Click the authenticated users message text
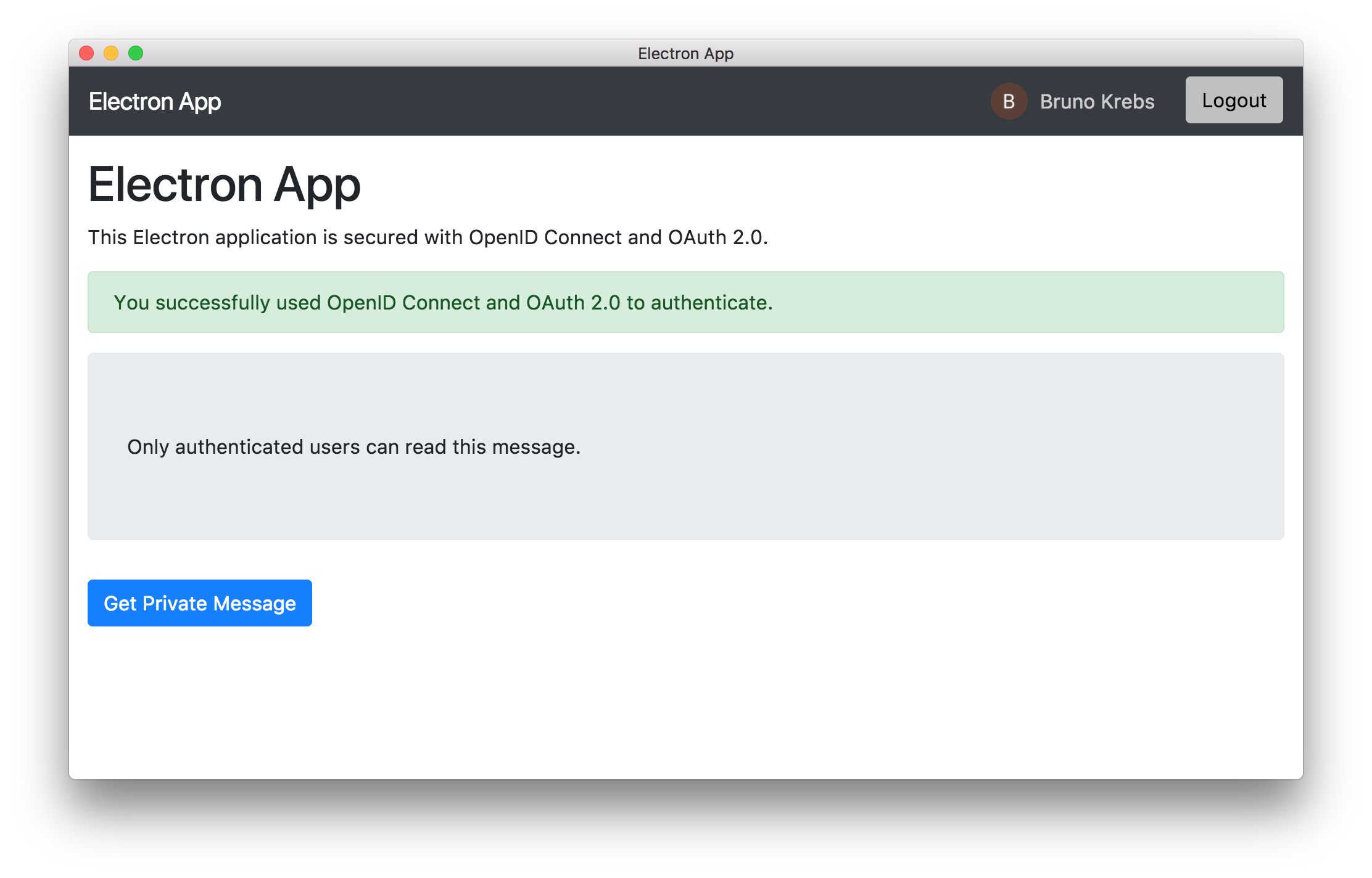Screen dimensions: 1372x878 pyautogui.click(x=353, y=447)
